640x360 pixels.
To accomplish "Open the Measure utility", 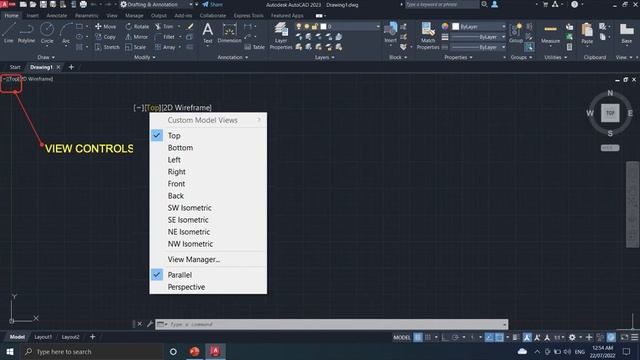I will pyautogui.click(x=550, y=33).
